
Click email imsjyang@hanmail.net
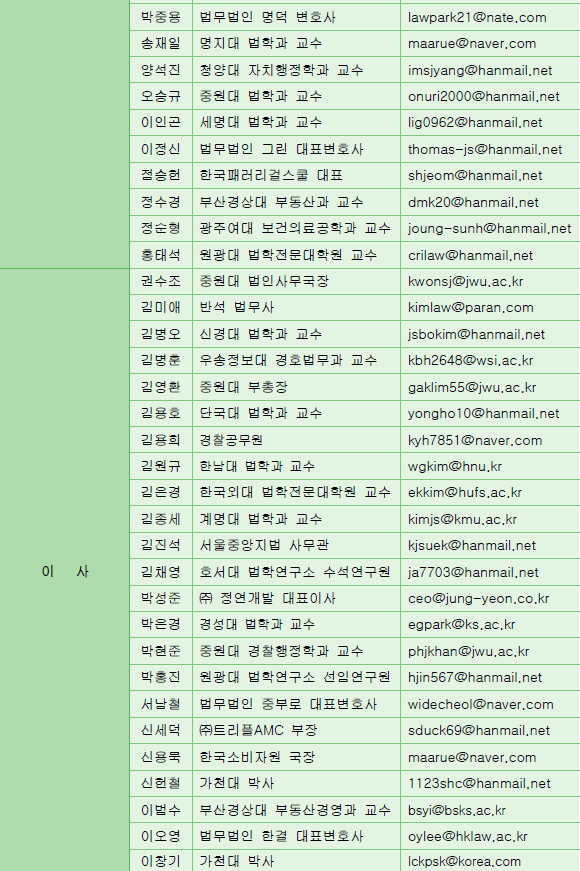pos(480,71)
